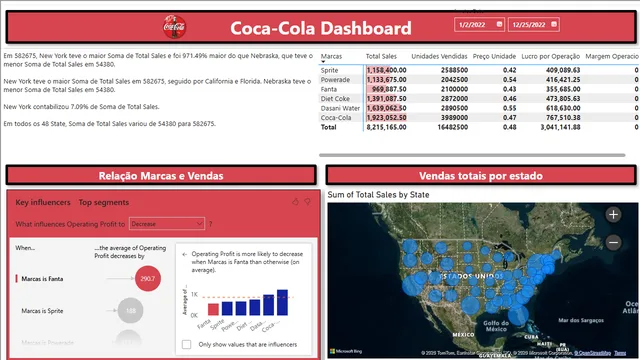The height and width of the screenshot is (360, 640).
Task: Switch to Key influencers tab
Action: pyautogui.click(x=43, y=202)
